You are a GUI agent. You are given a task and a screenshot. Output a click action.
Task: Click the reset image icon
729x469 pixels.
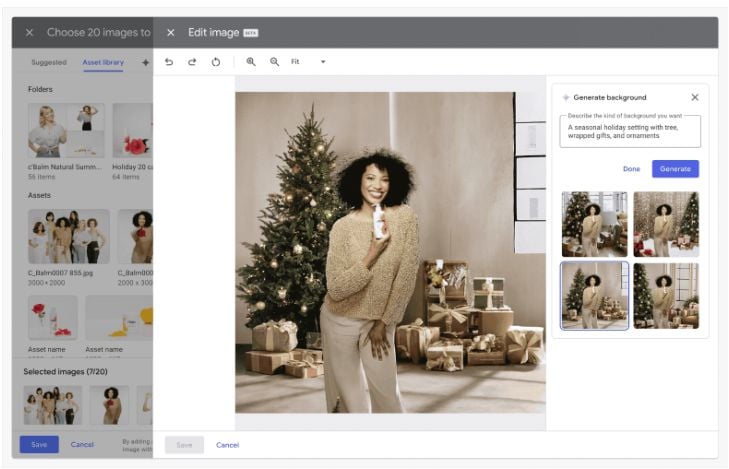[215, 62]
